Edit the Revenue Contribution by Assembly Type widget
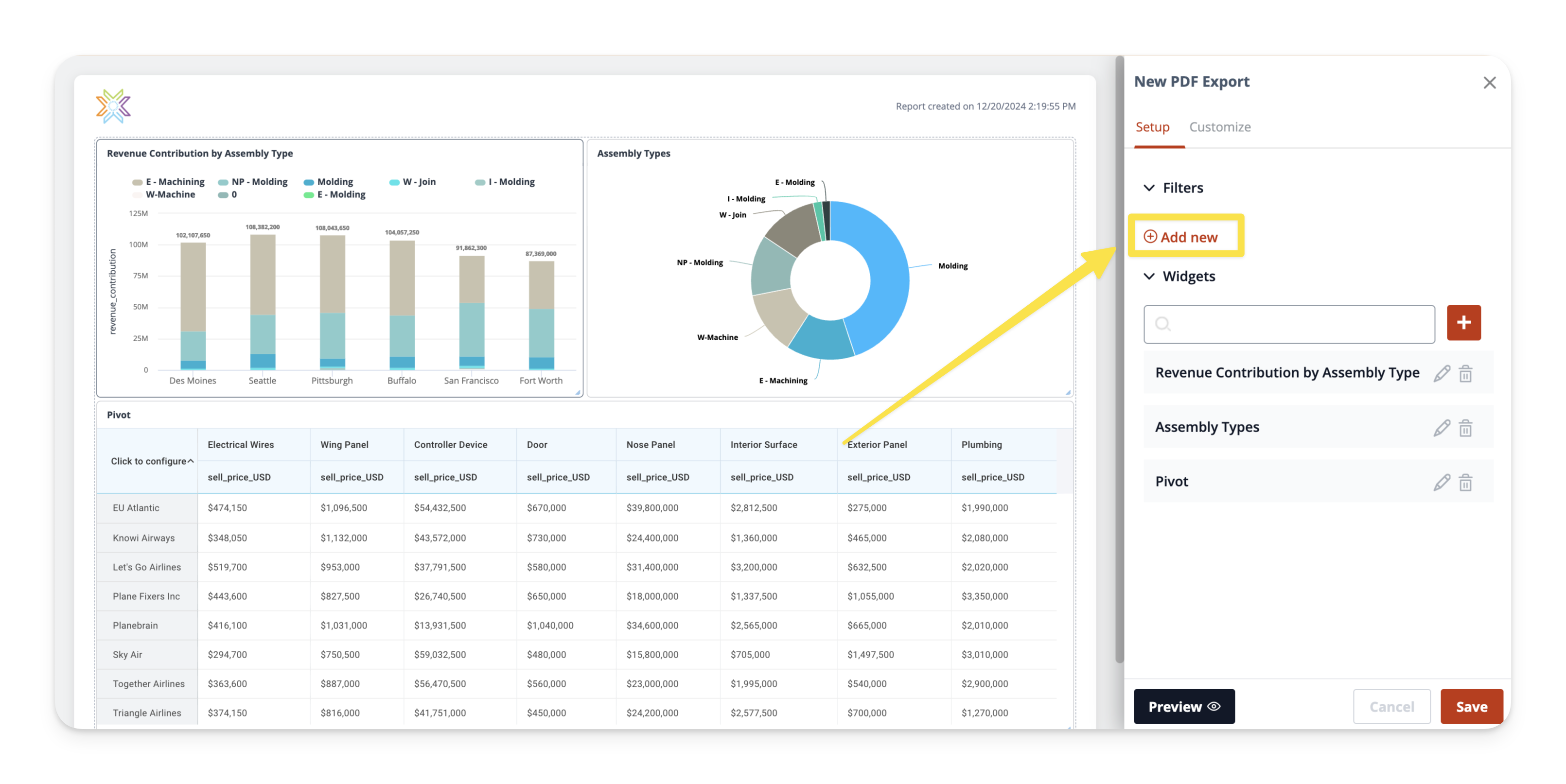This screenshot has height=784, width=1566. click(1442, 373)
